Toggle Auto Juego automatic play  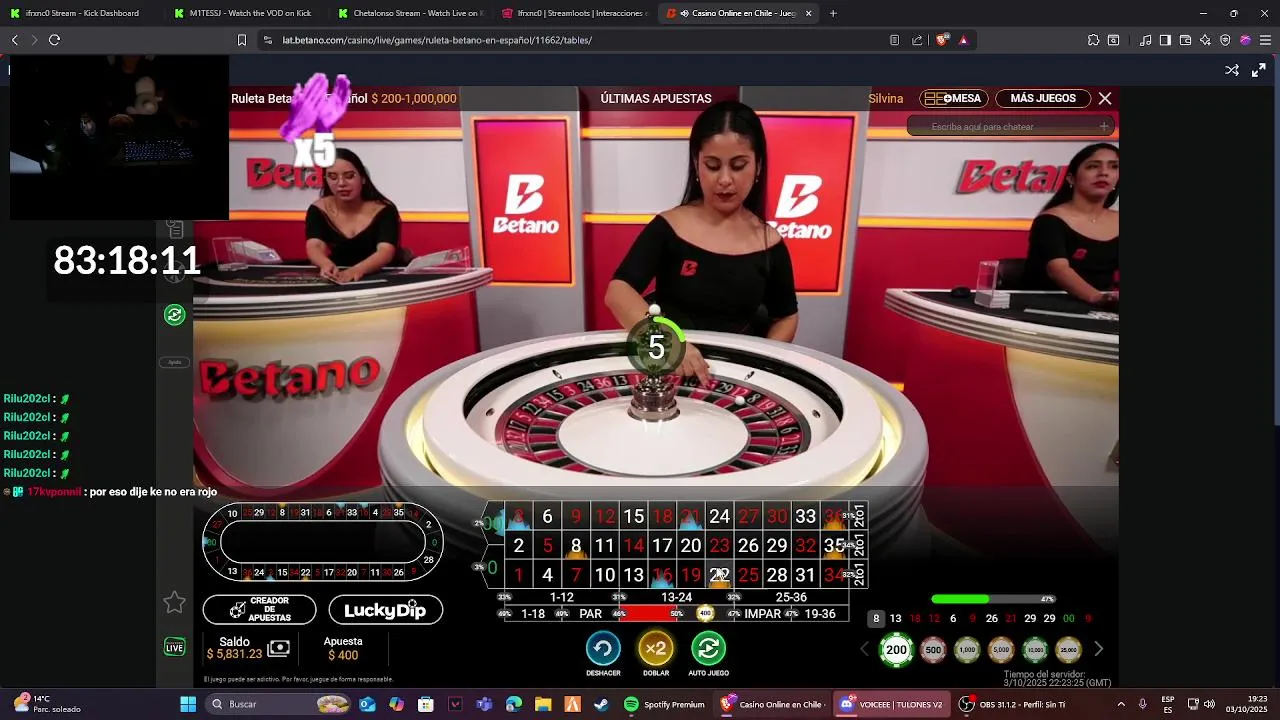708,649
